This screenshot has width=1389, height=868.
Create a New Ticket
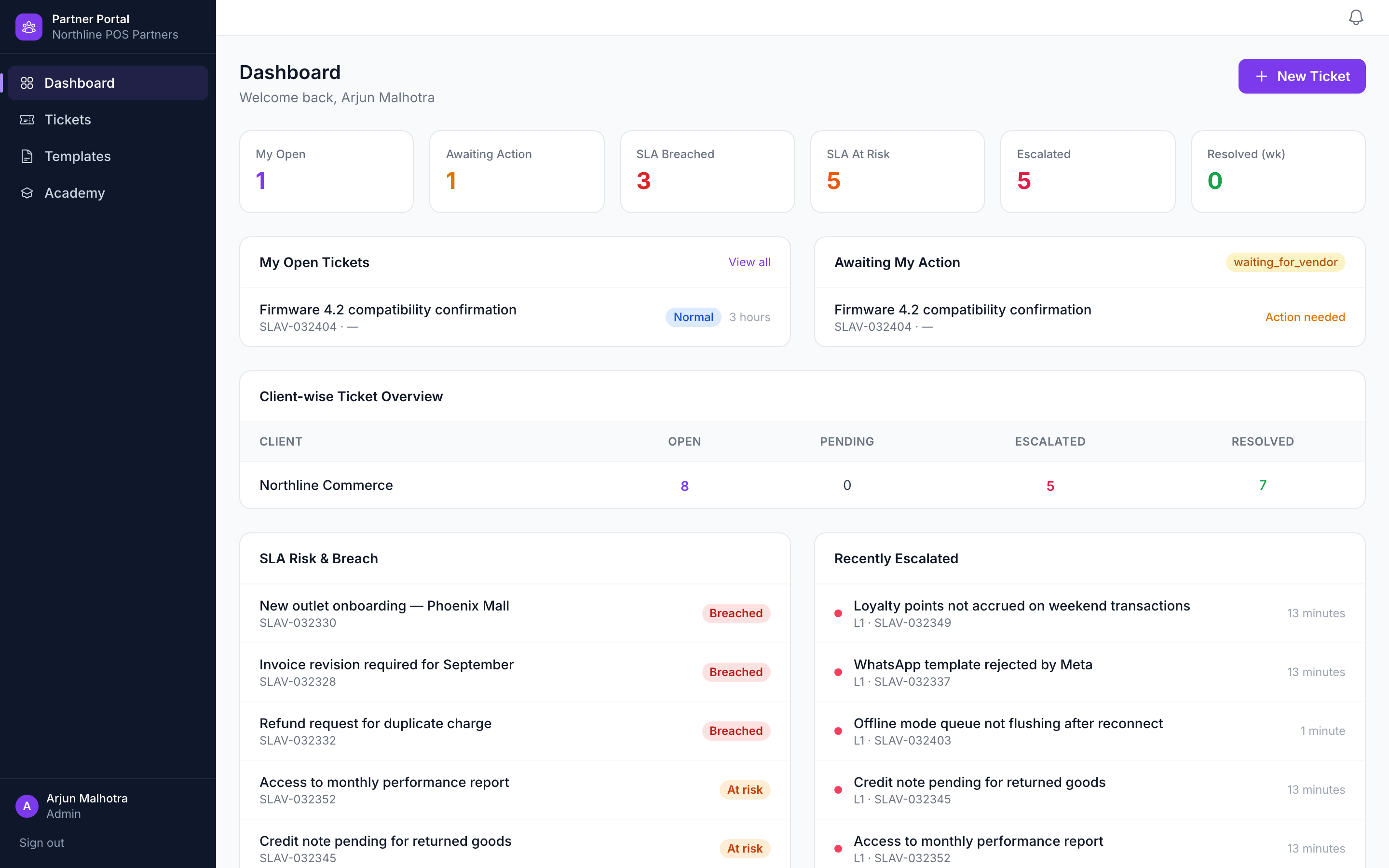[x=1302, y=76]
